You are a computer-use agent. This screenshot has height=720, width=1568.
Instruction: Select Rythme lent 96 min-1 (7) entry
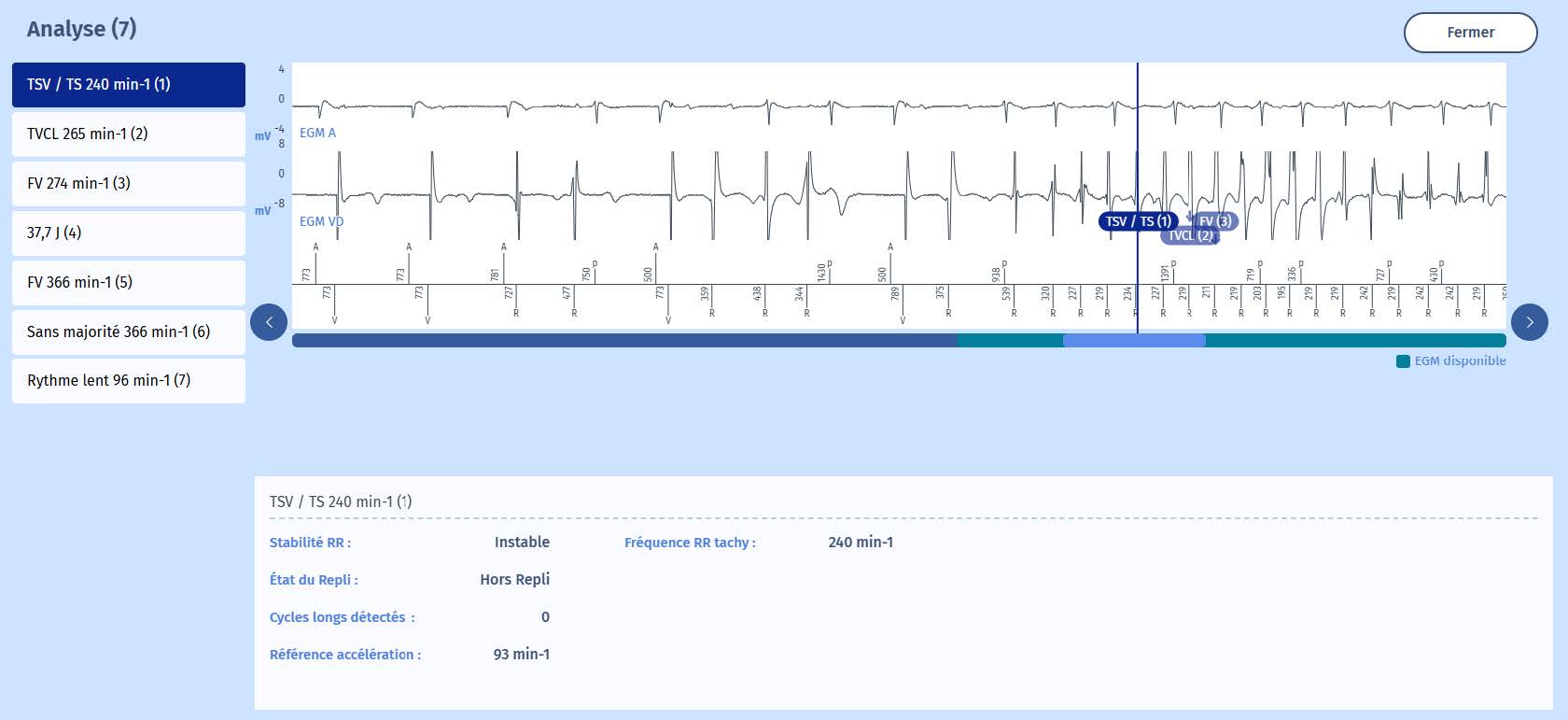point(129,381)
